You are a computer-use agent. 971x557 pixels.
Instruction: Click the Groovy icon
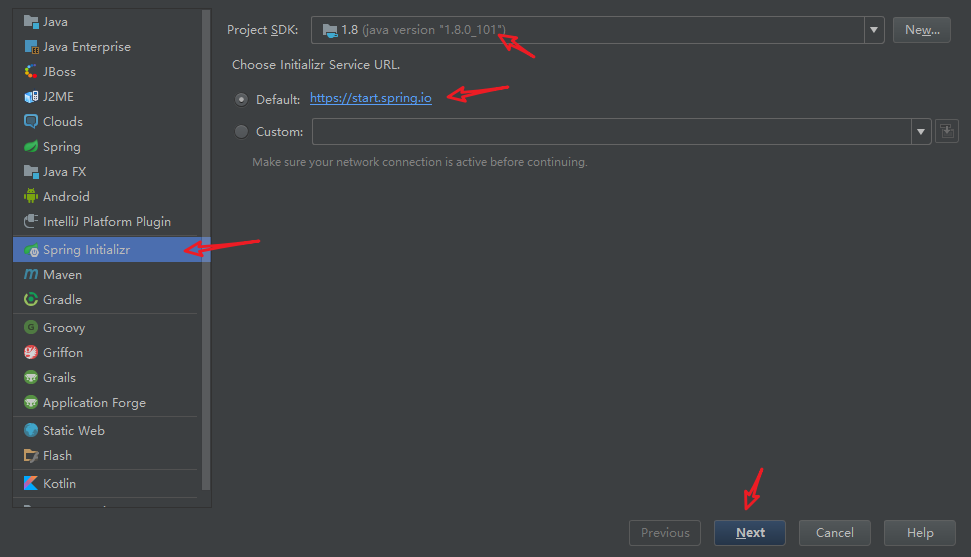coord(31,327)
